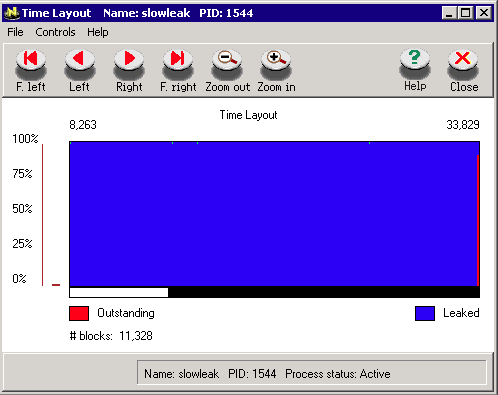Click the # blocks: 11,328 count

(111, 336)
